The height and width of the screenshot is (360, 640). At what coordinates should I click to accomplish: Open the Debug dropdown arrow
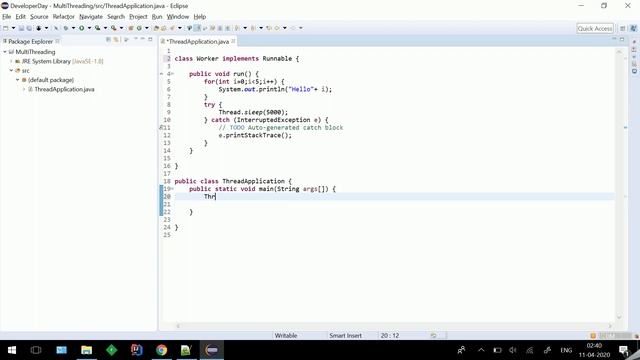[73, 28]
